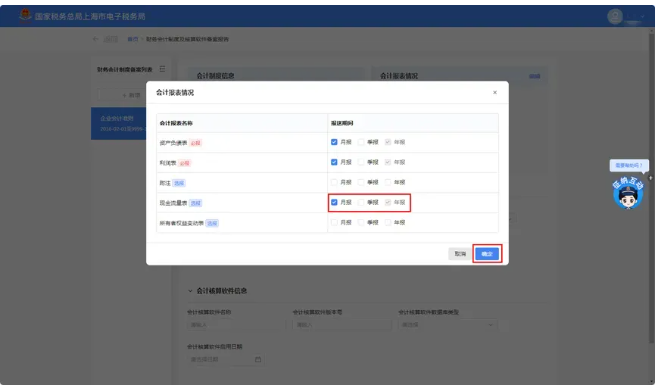Click the edit link in 会计报表情况 header
Screen dimensions: 659x388
coord(534,76)
